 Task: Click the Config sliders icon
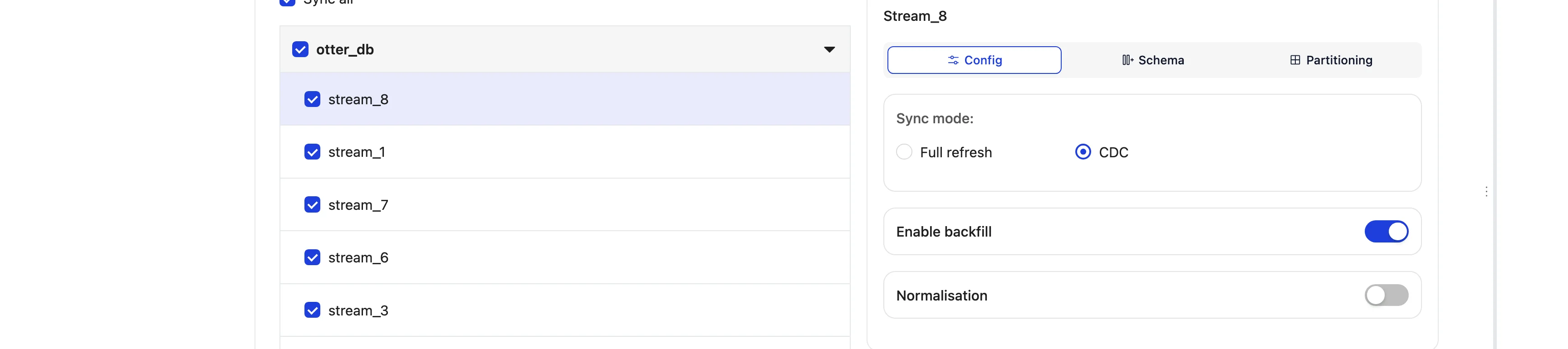point(953,60)
